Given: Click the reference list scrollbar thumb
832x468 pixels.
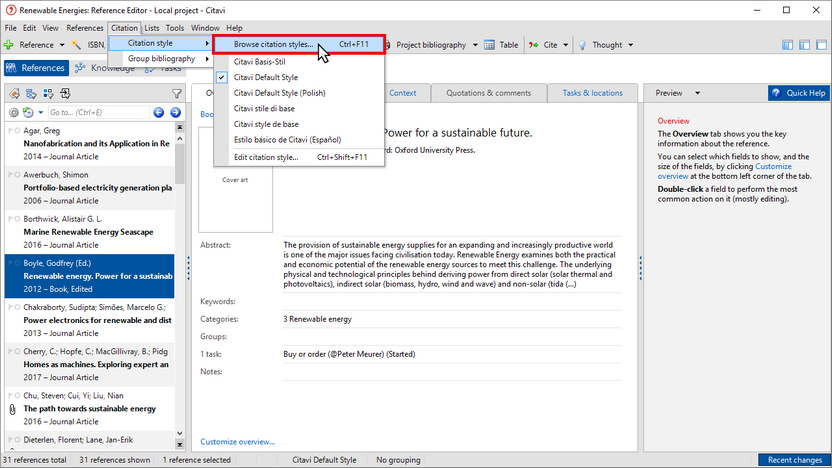Looking at the screenshot, I should point(179,163).
